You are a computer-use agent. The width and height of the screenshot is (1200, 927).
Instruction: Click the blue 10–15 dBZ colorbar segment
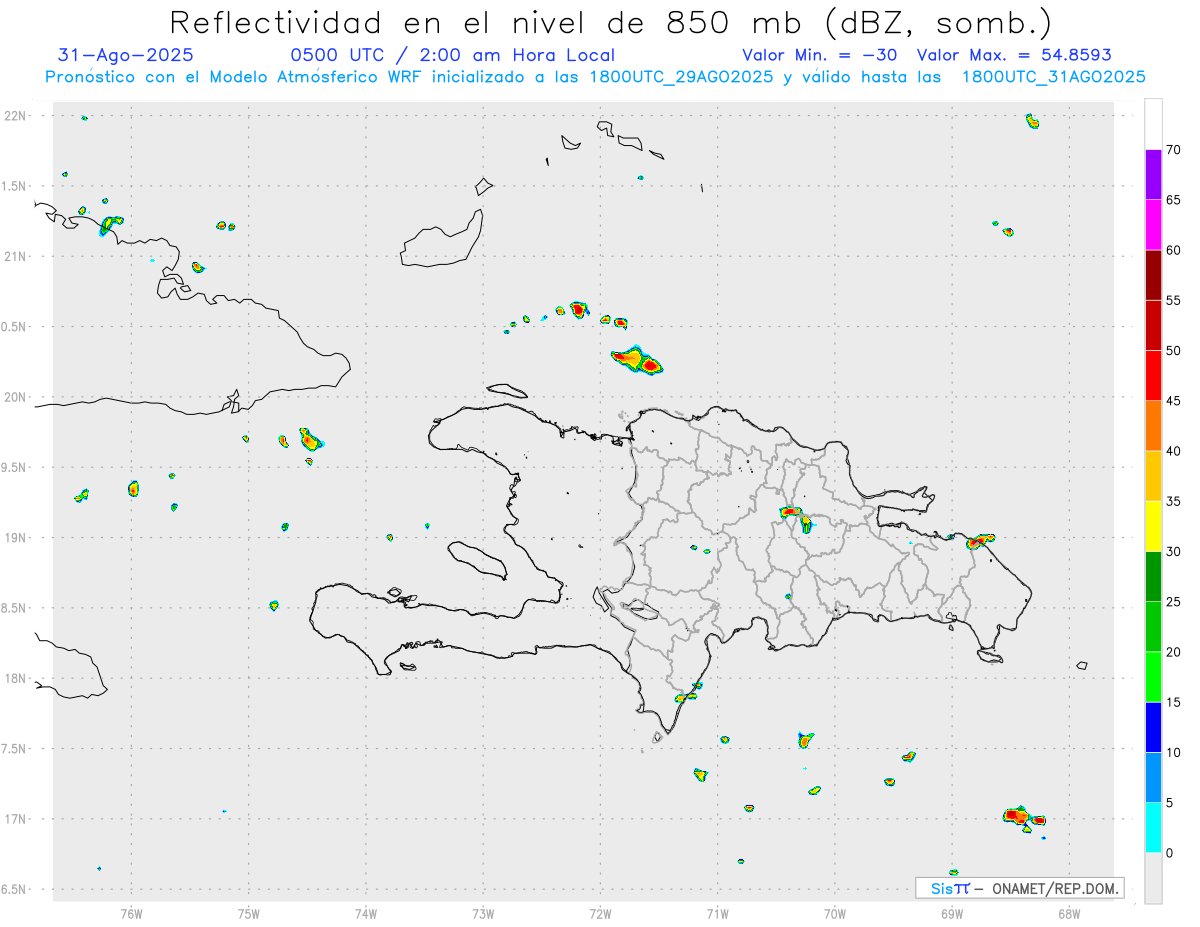(1153, 727)
